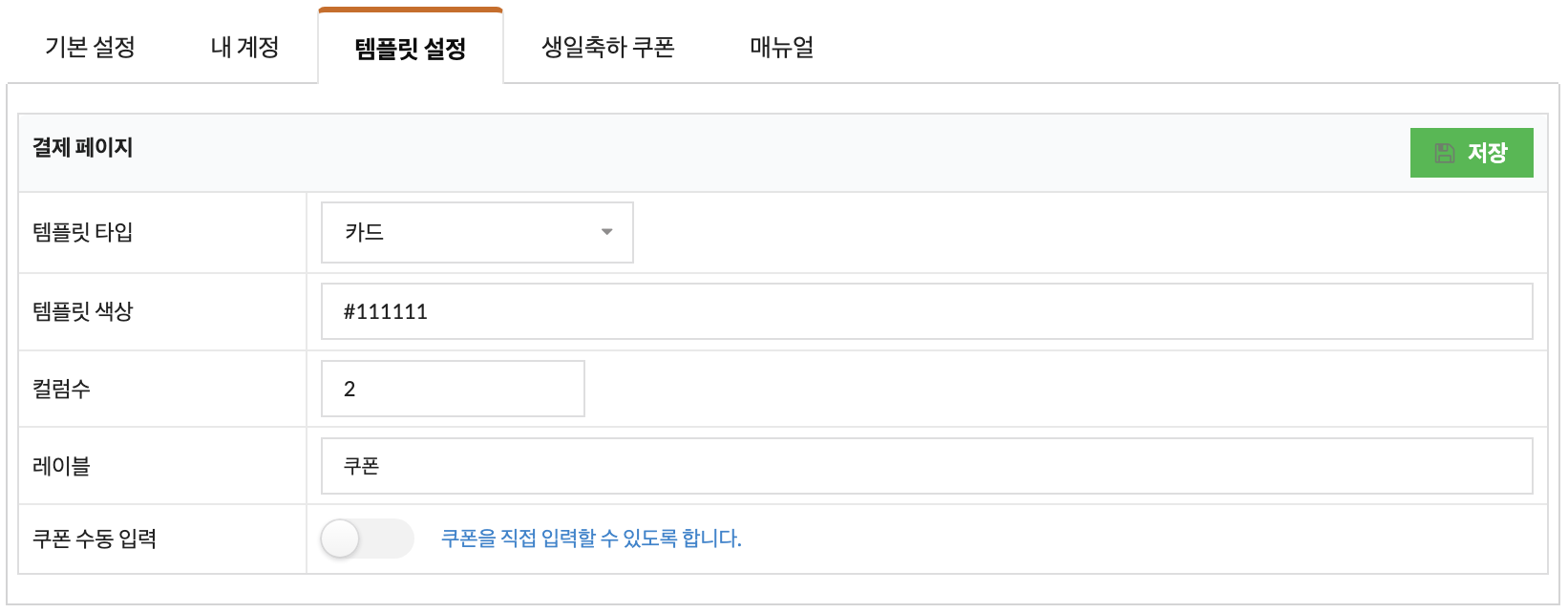Click the 레이블 text field containing 쿠폰

click(x=927, y=466)
